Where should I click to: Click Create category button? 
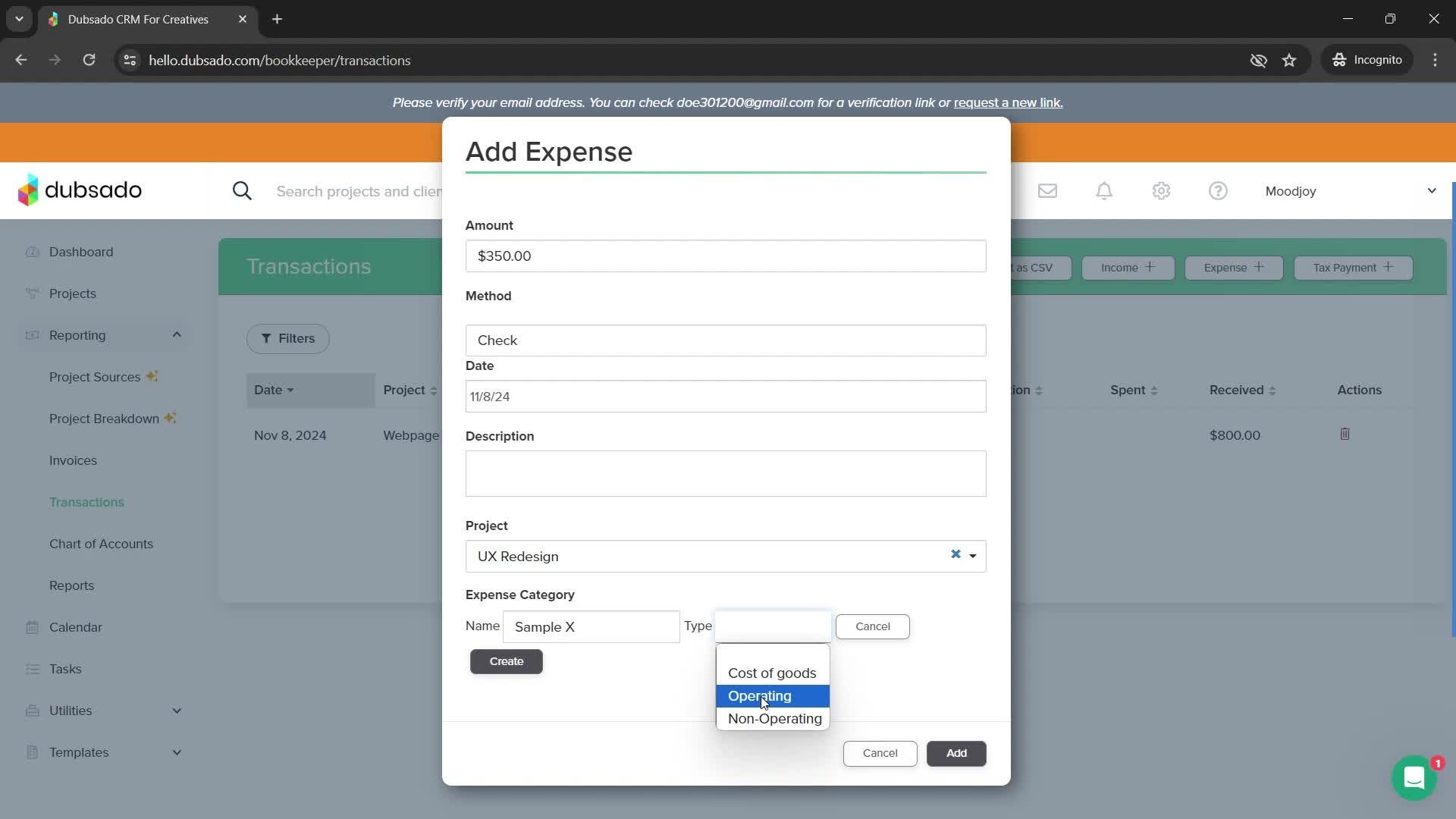(507, 661)
